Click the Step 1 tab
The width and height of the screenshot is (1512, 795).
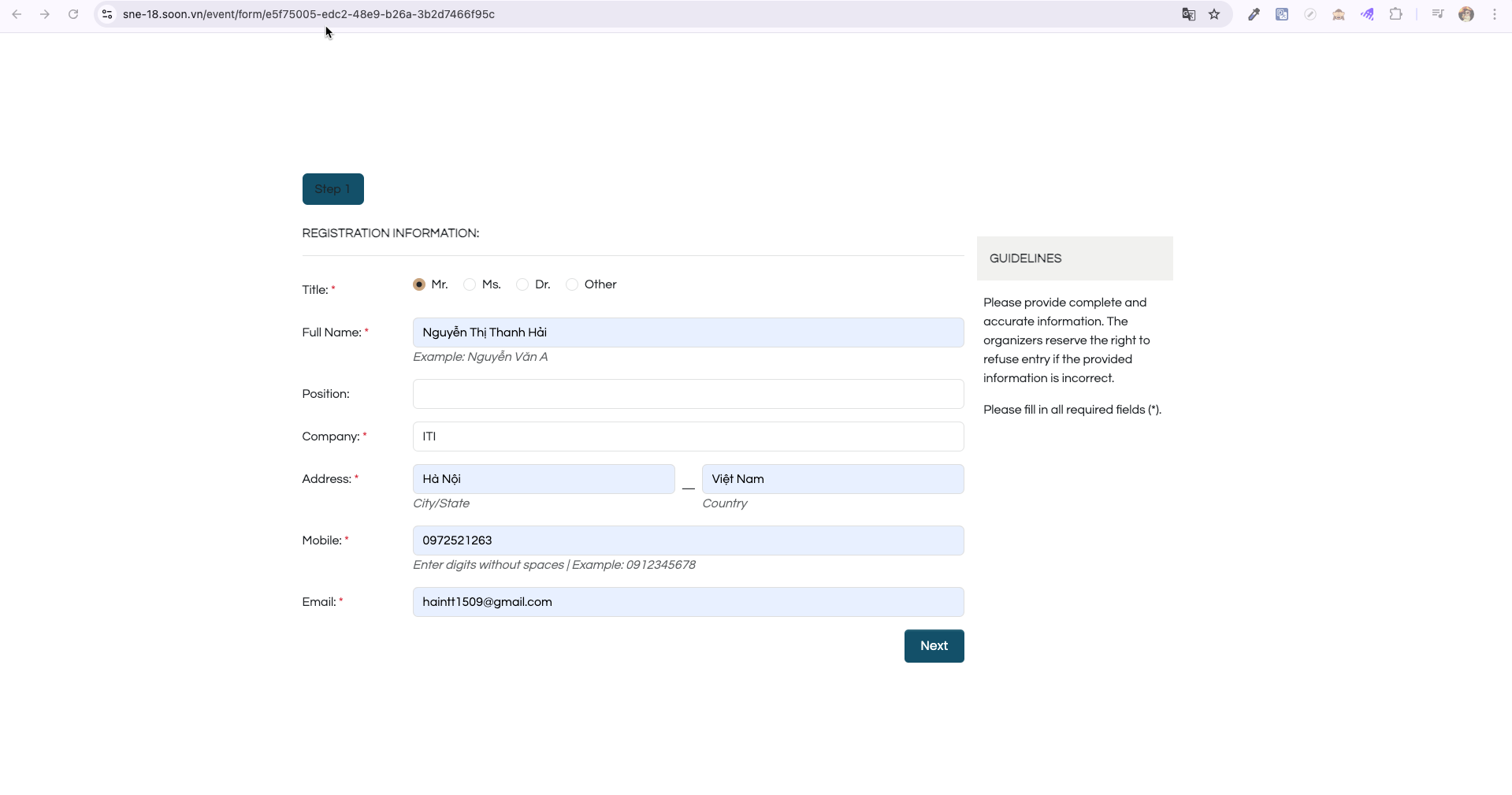pyautogui.click(x=333, y=189)
